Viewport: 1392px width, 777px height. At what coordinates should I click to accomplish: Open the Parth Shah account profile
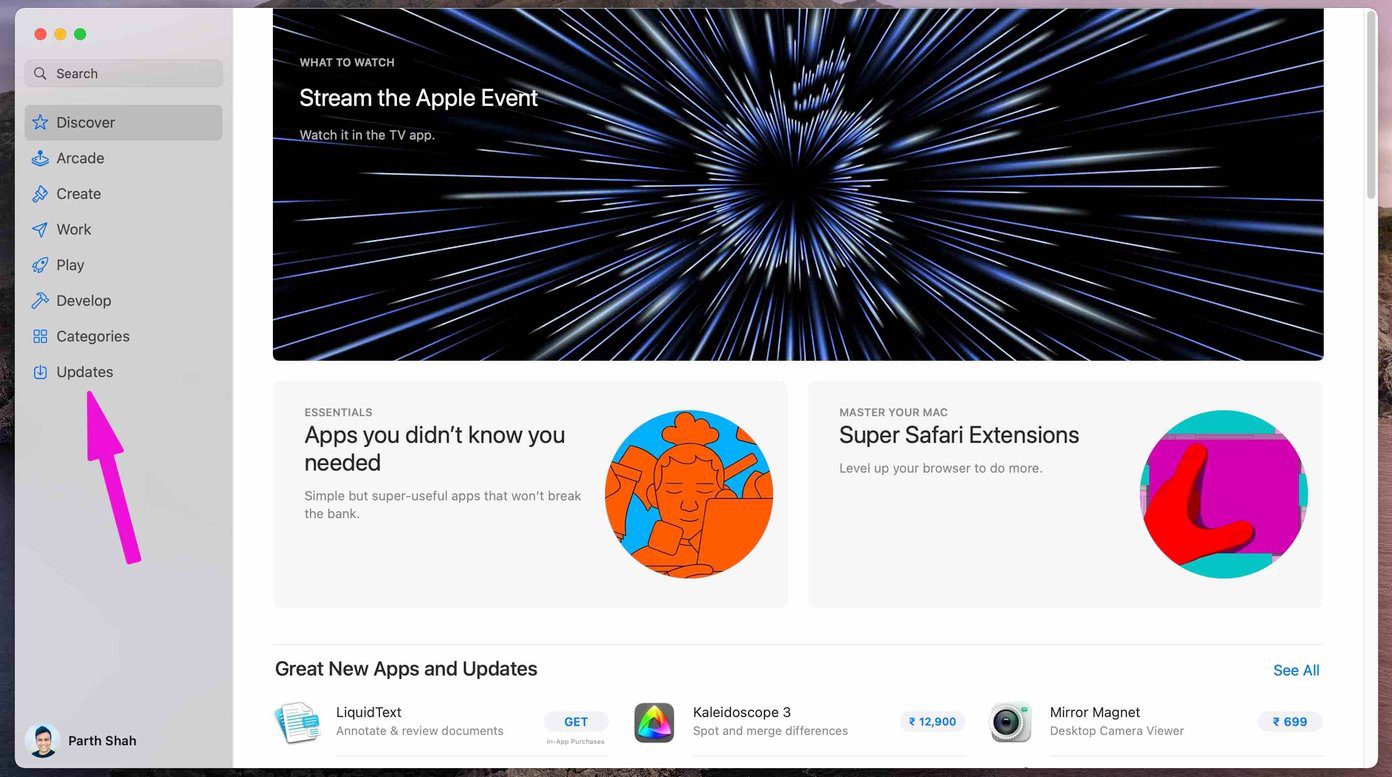[82, 741]
